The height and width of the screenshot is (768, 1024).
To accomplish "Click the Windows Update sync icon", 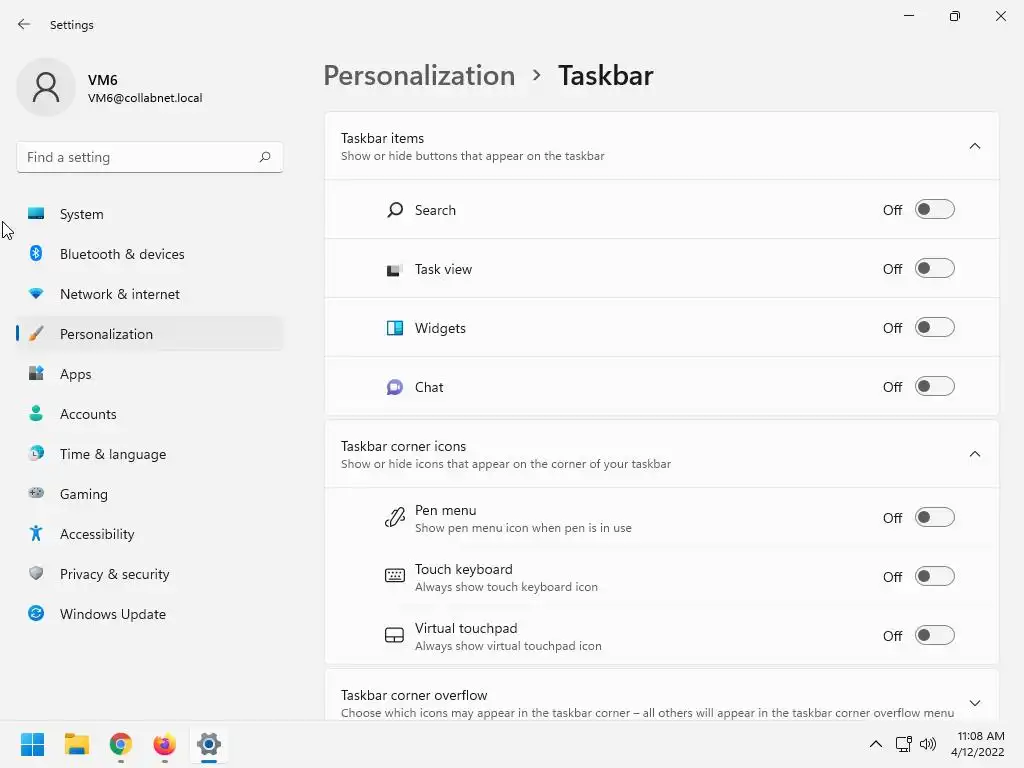I will [x=36, y=613].
